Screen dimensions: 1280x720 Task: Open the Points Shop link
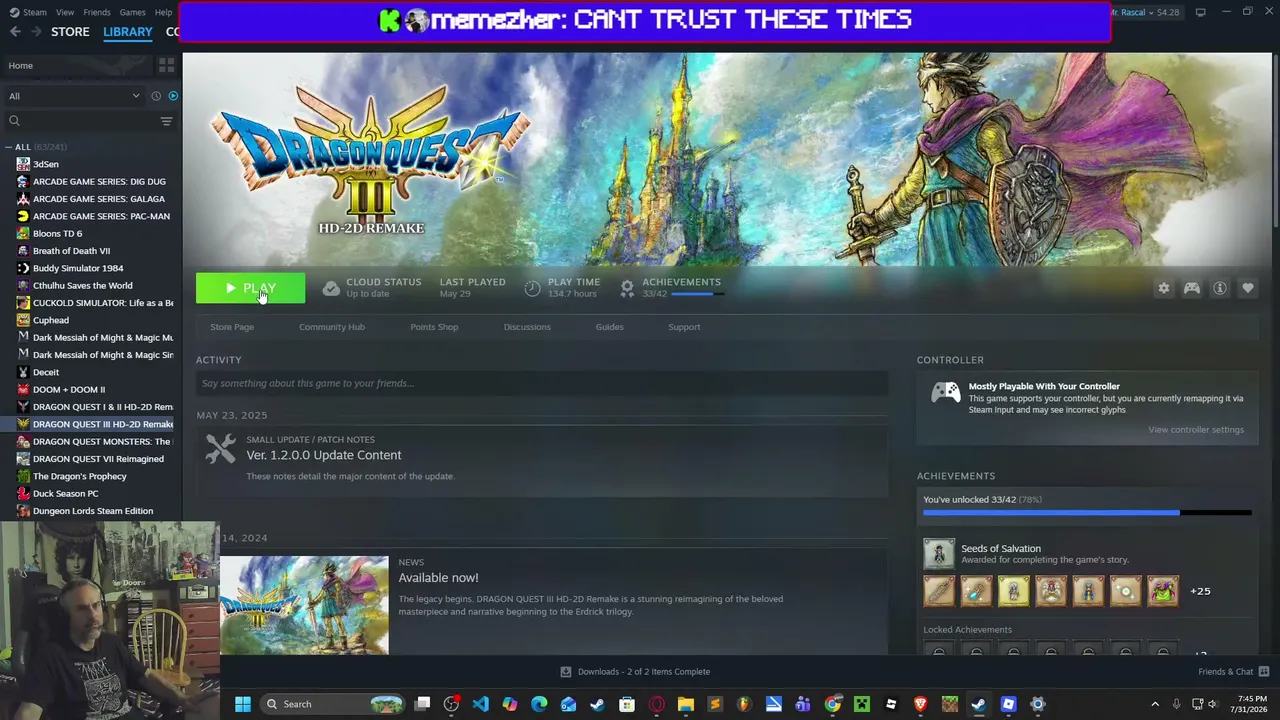pos(434,327)
